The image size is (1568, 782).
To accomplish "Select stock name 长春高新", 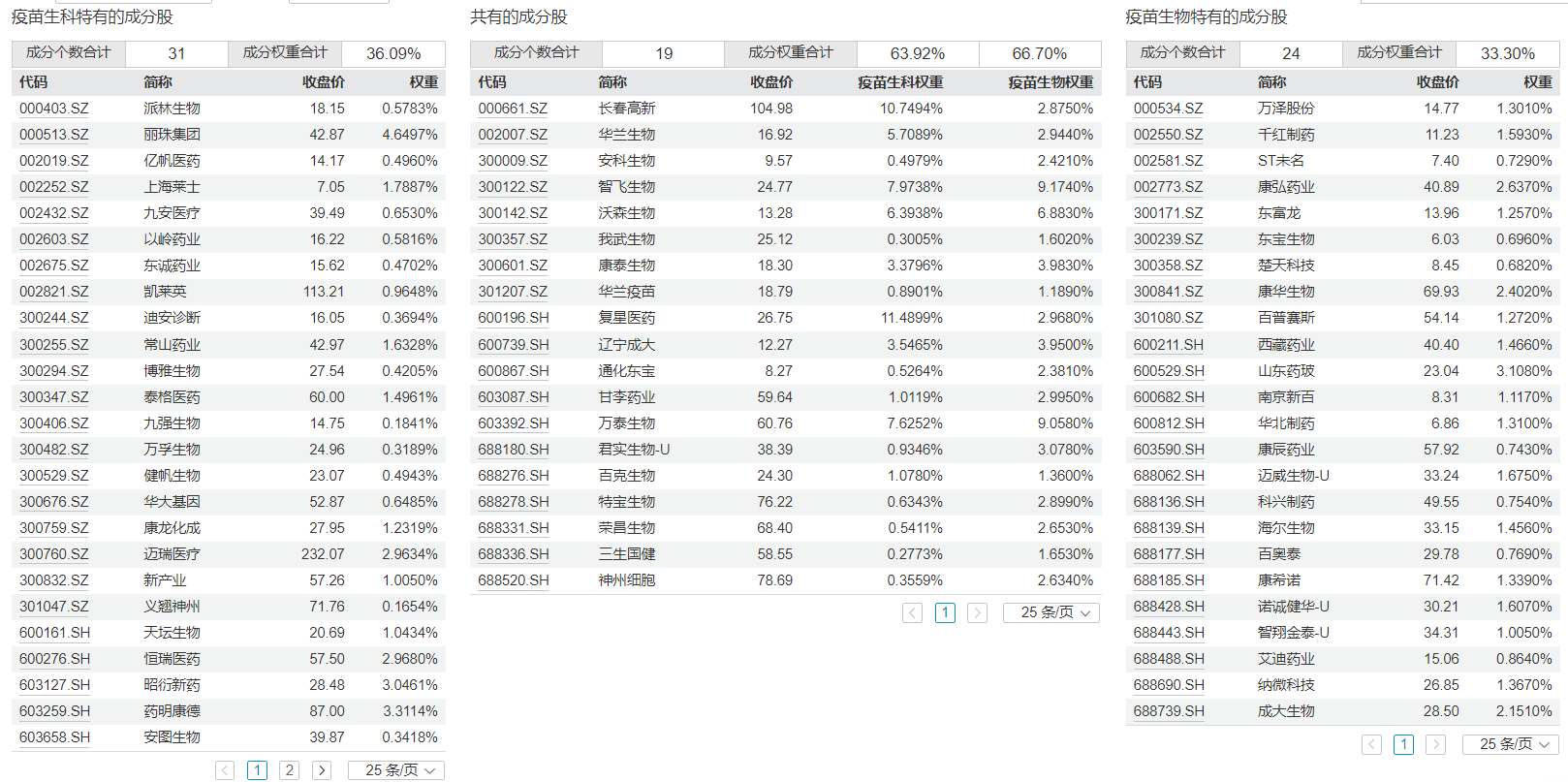I will [627, 109].
